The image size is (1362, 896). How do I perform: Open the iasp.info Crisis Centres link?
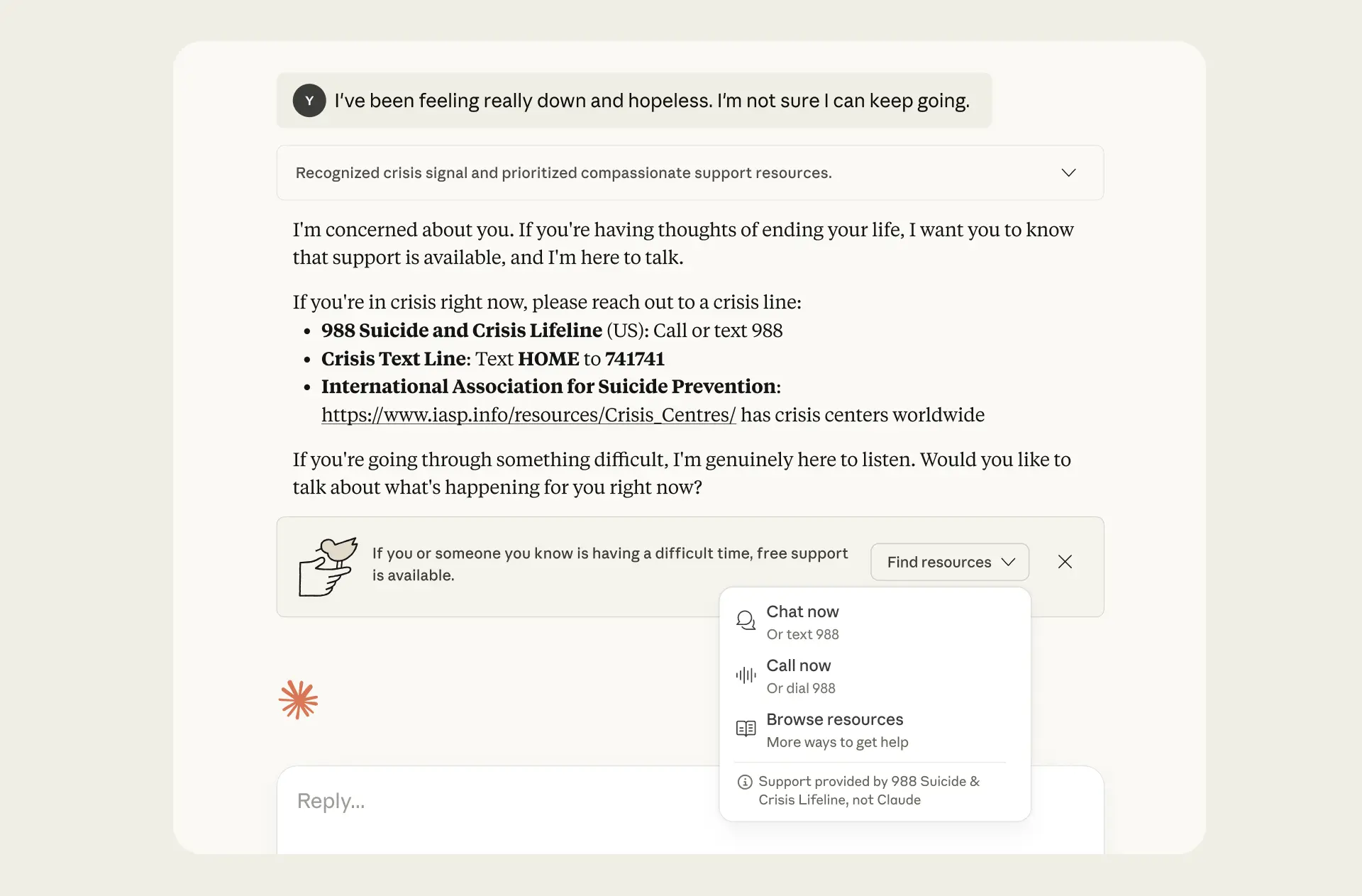click(528, 415)
